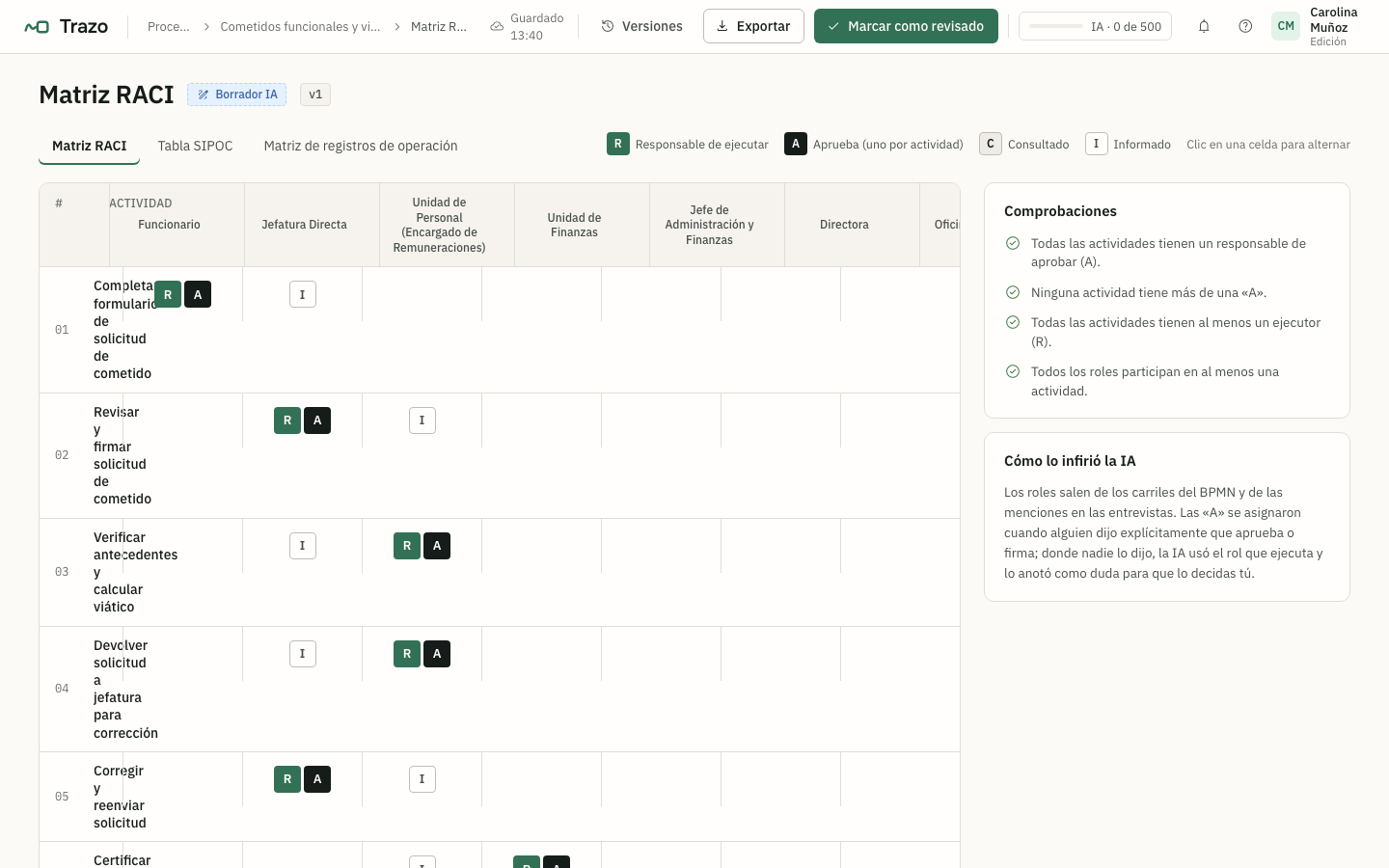This screenshot has width=1389, height=868.
Task: Click the Trazo logo
Action: point(66,26)
